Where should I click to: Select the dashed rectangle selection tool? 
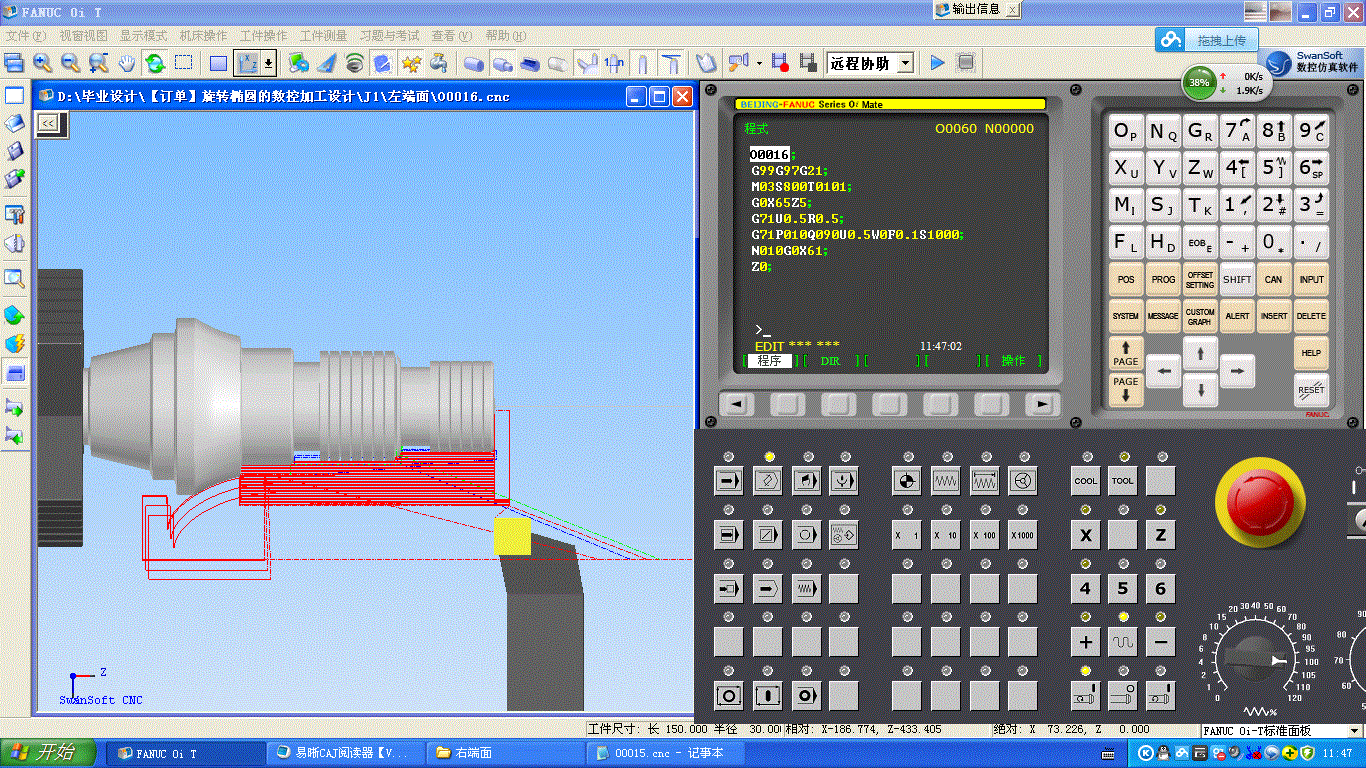point(183,63)
